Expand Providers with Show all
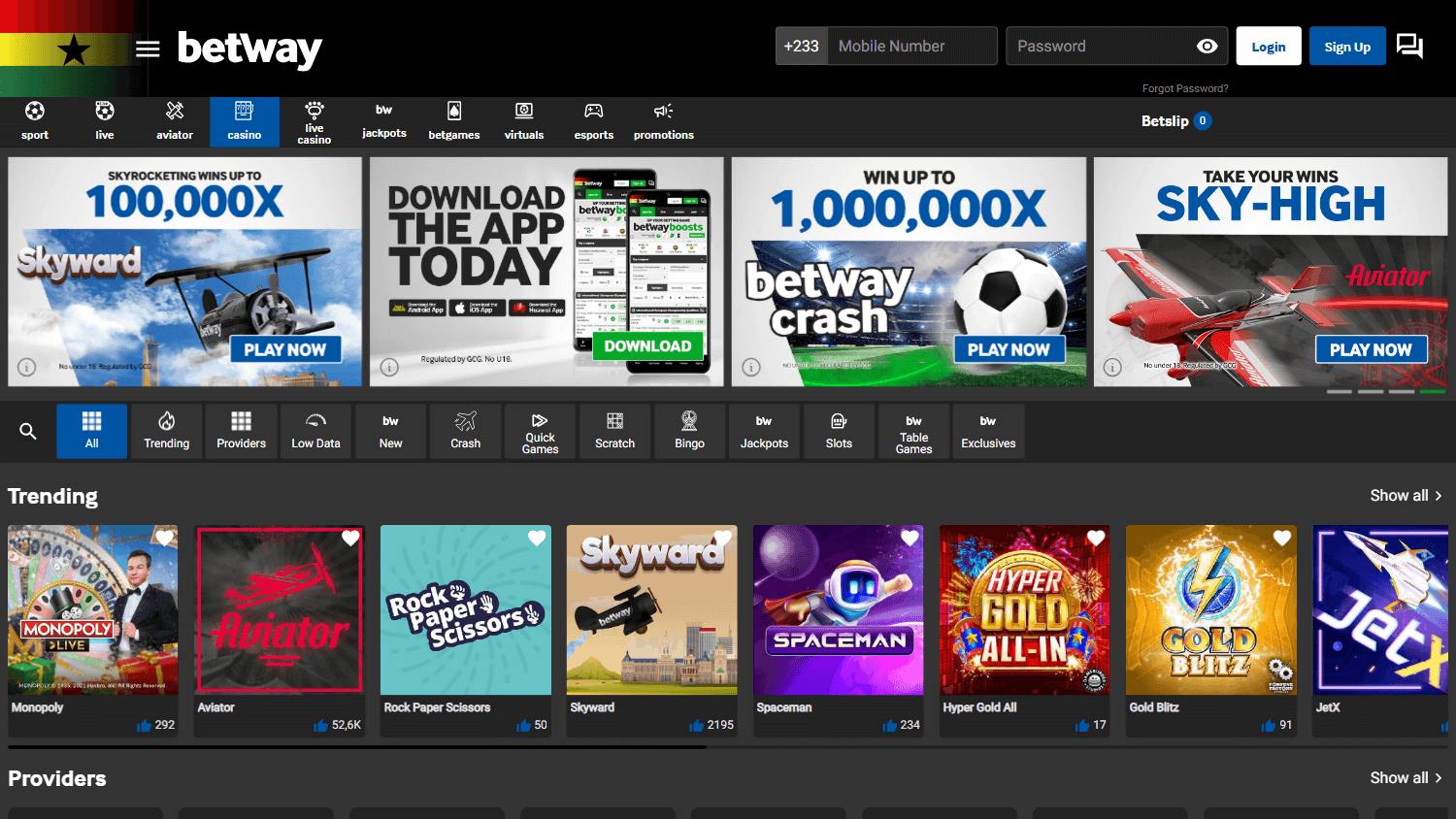The height and width of the screenshot is (819, 1456). pos(1406,778)
